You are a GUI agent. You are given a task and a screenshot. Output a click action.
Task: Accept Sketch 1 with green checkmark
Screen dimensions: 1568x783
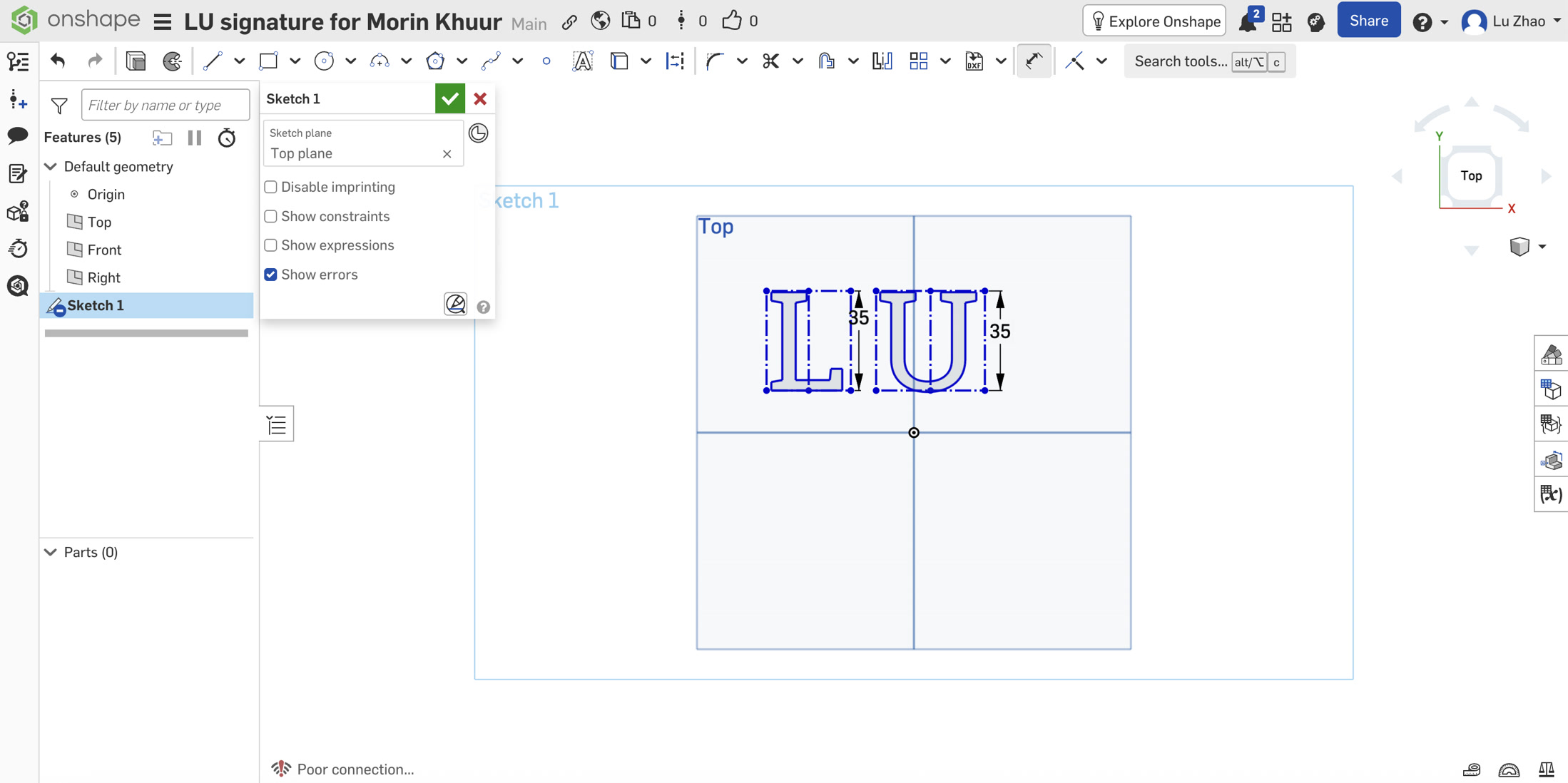click(x=450, y=98)
